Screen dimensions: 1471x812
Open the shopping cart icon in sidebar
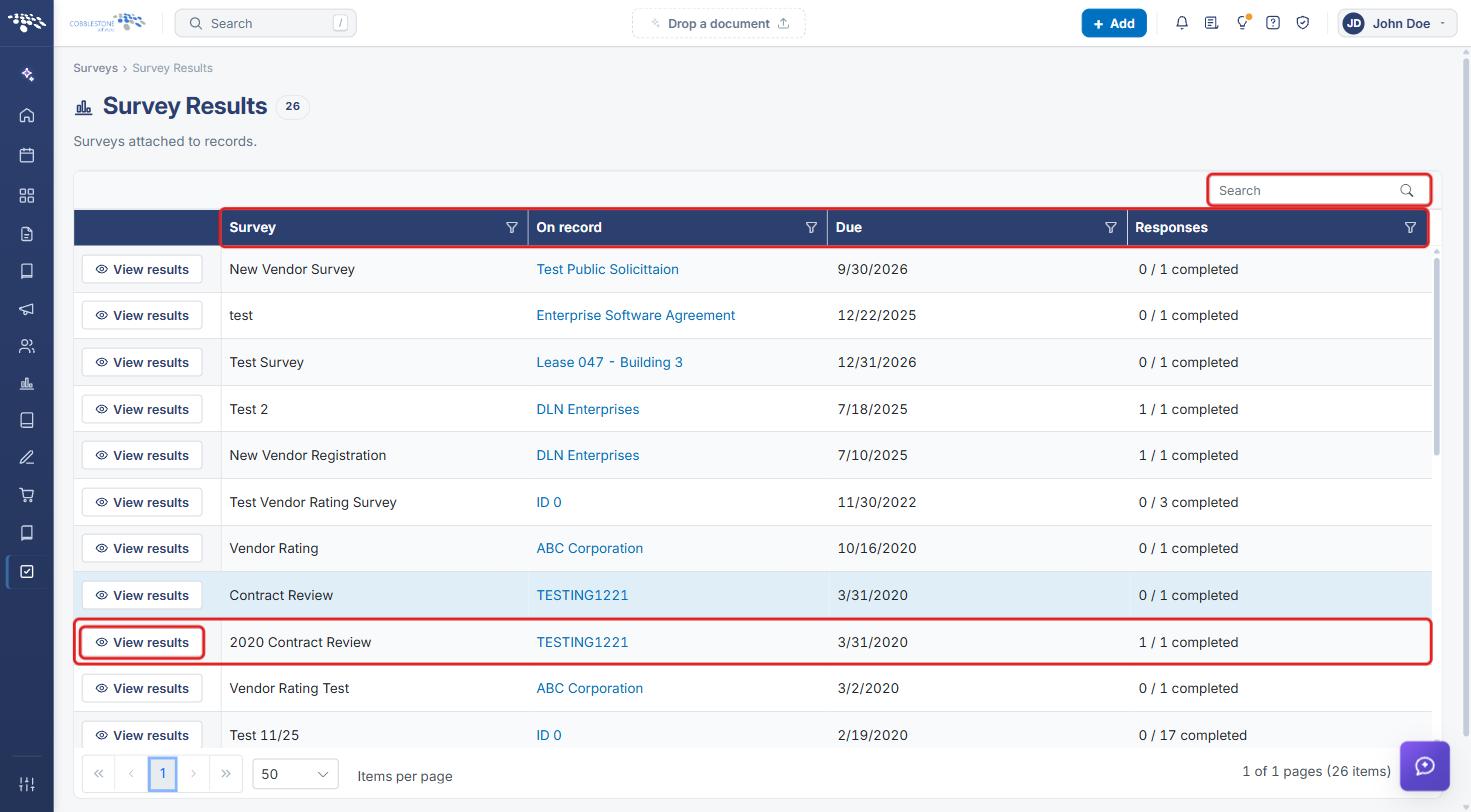coord(27,495)
